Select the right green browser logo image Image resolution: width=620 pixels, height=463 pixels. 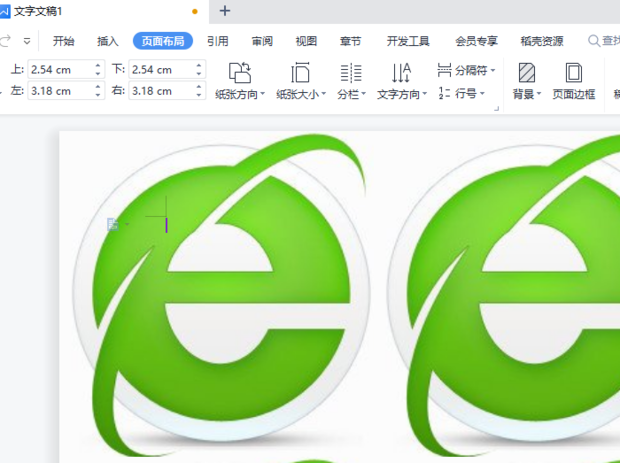pos(503,297)
